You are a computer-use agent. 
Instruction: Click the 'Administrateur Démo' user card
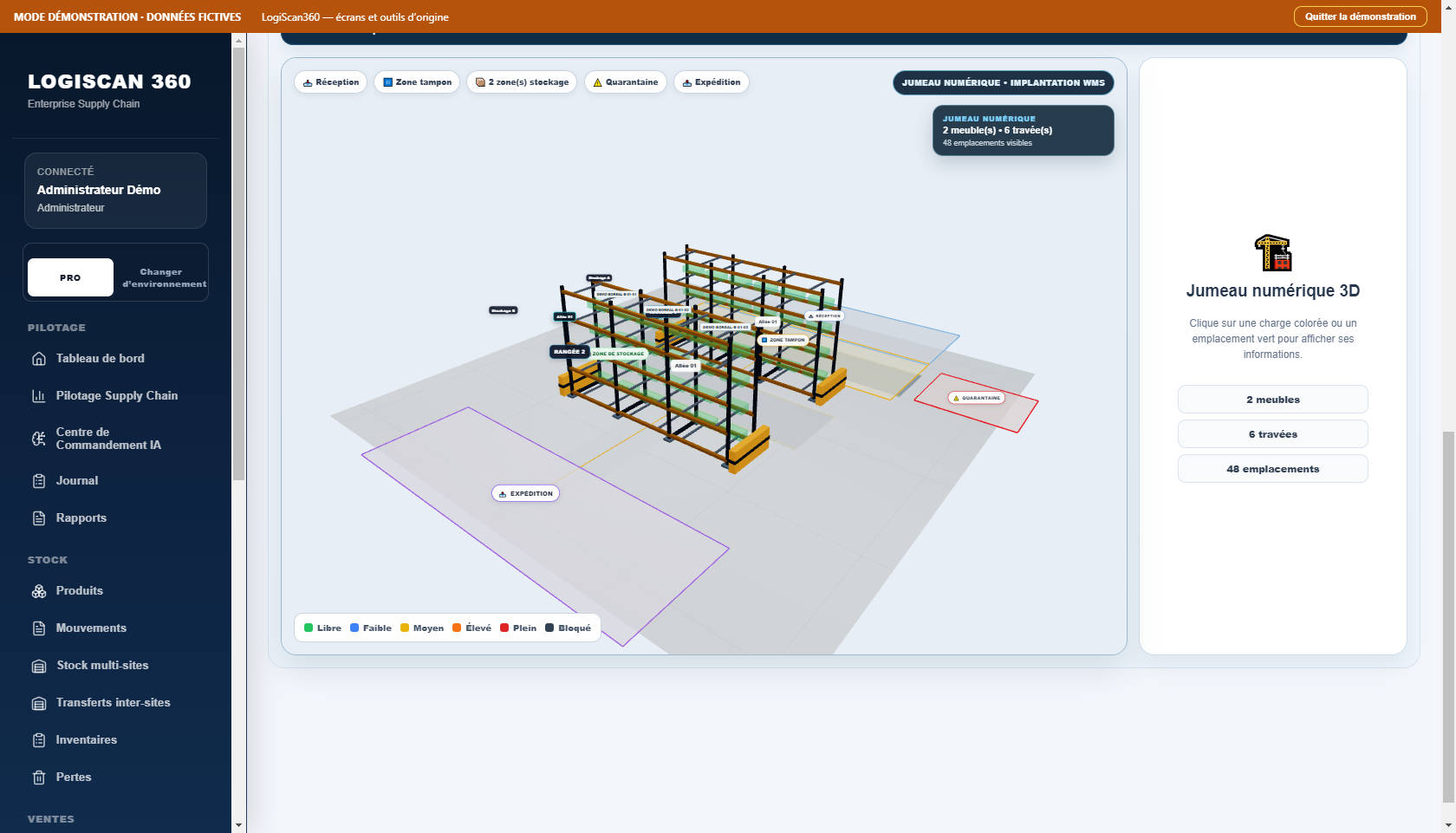(115, 191)
